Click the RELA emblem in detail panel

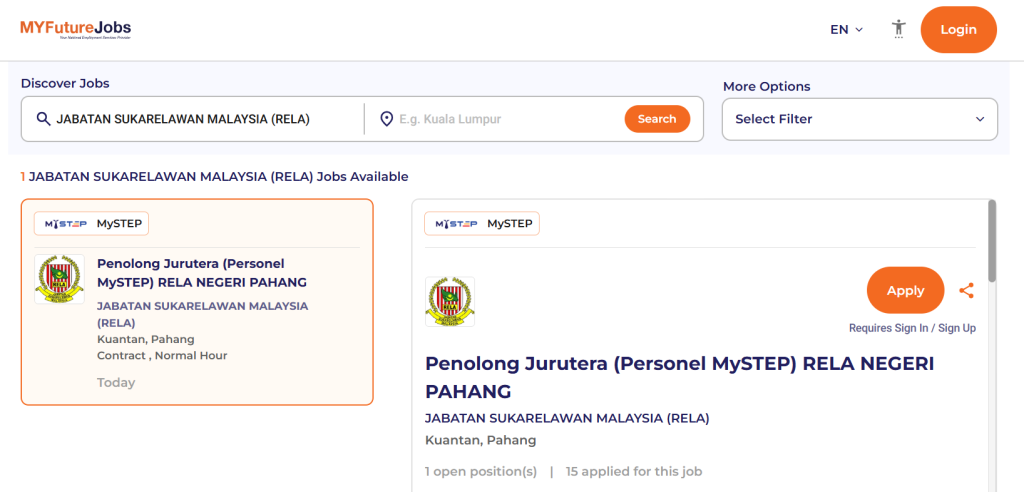point(450,301)
